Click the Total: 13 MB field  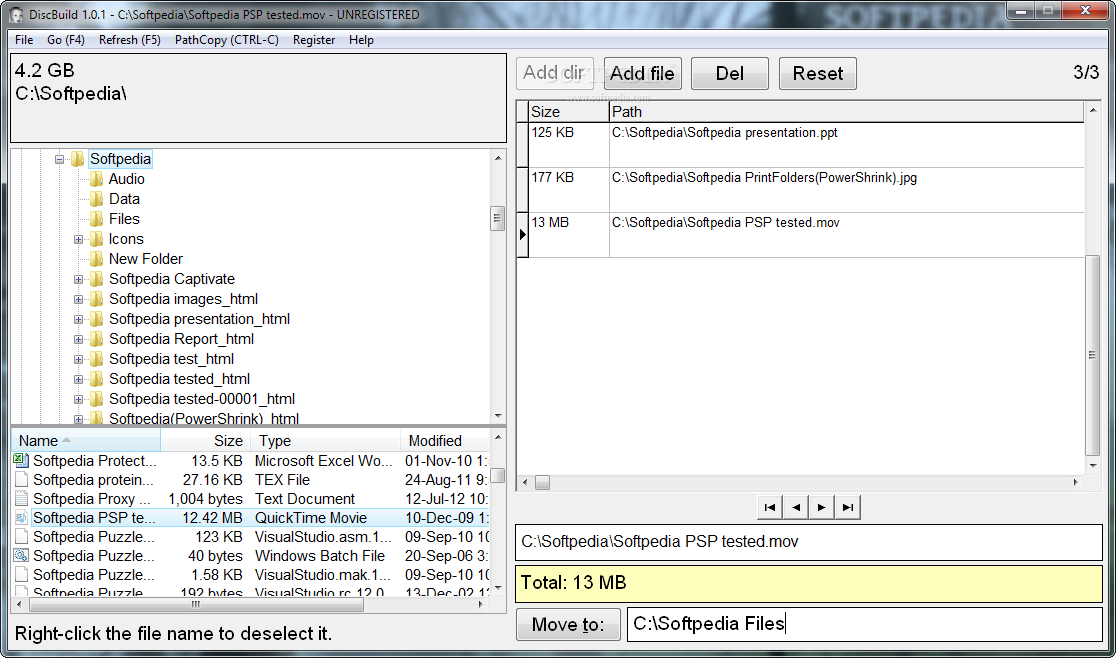point(809,583)
